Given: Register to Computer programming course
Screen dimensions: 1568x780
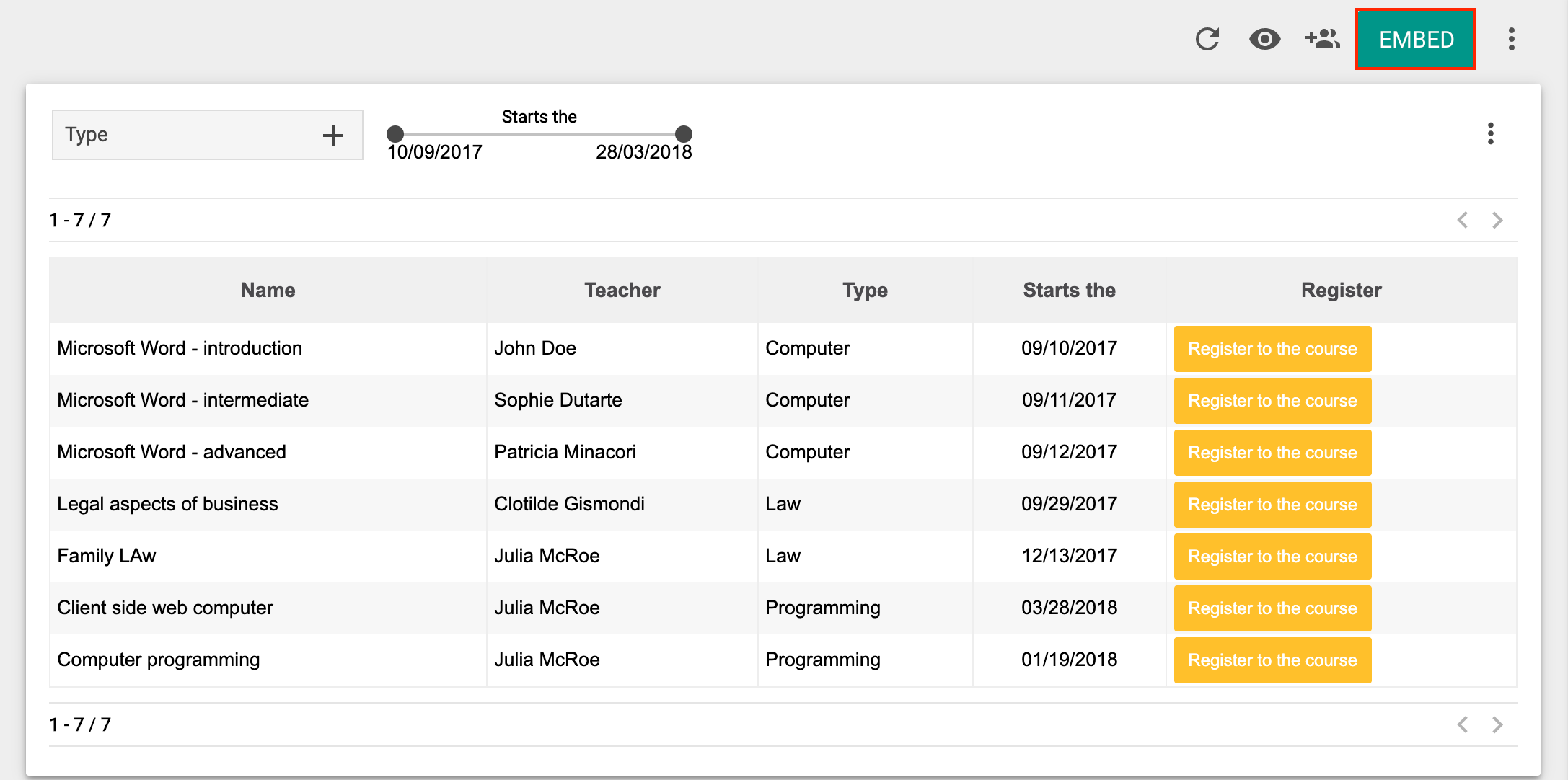Looking at the screenshot, I should (1272, 660).
